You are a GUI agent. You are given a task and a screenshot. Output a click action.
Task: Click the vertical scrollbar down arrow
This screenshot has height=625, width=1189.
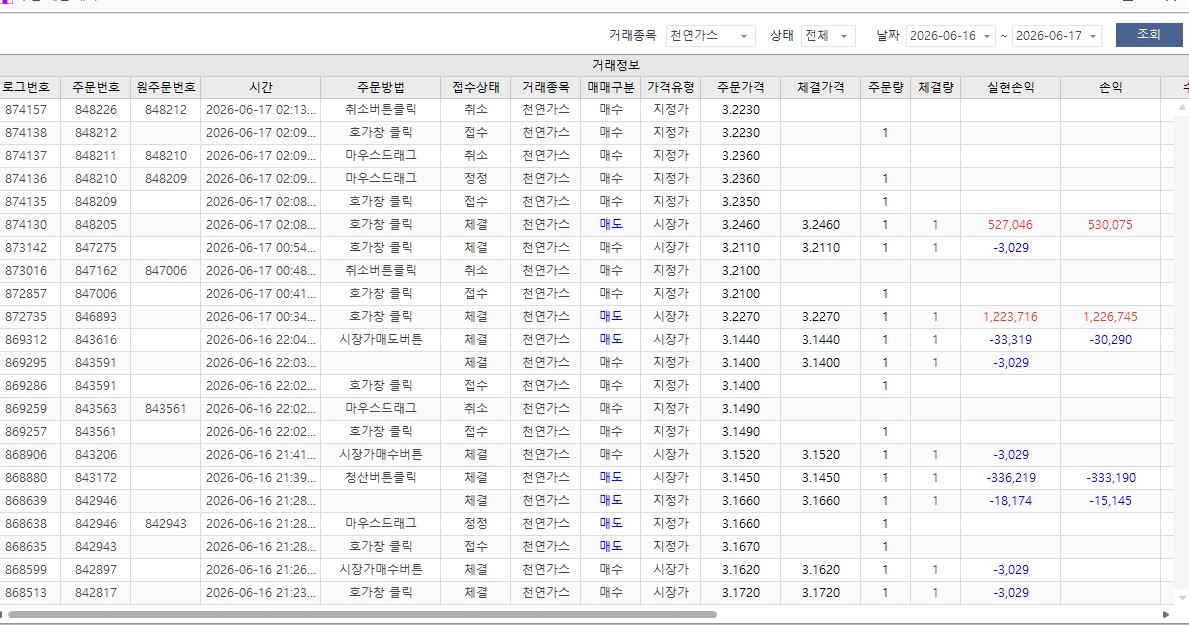pos(1181,598)
